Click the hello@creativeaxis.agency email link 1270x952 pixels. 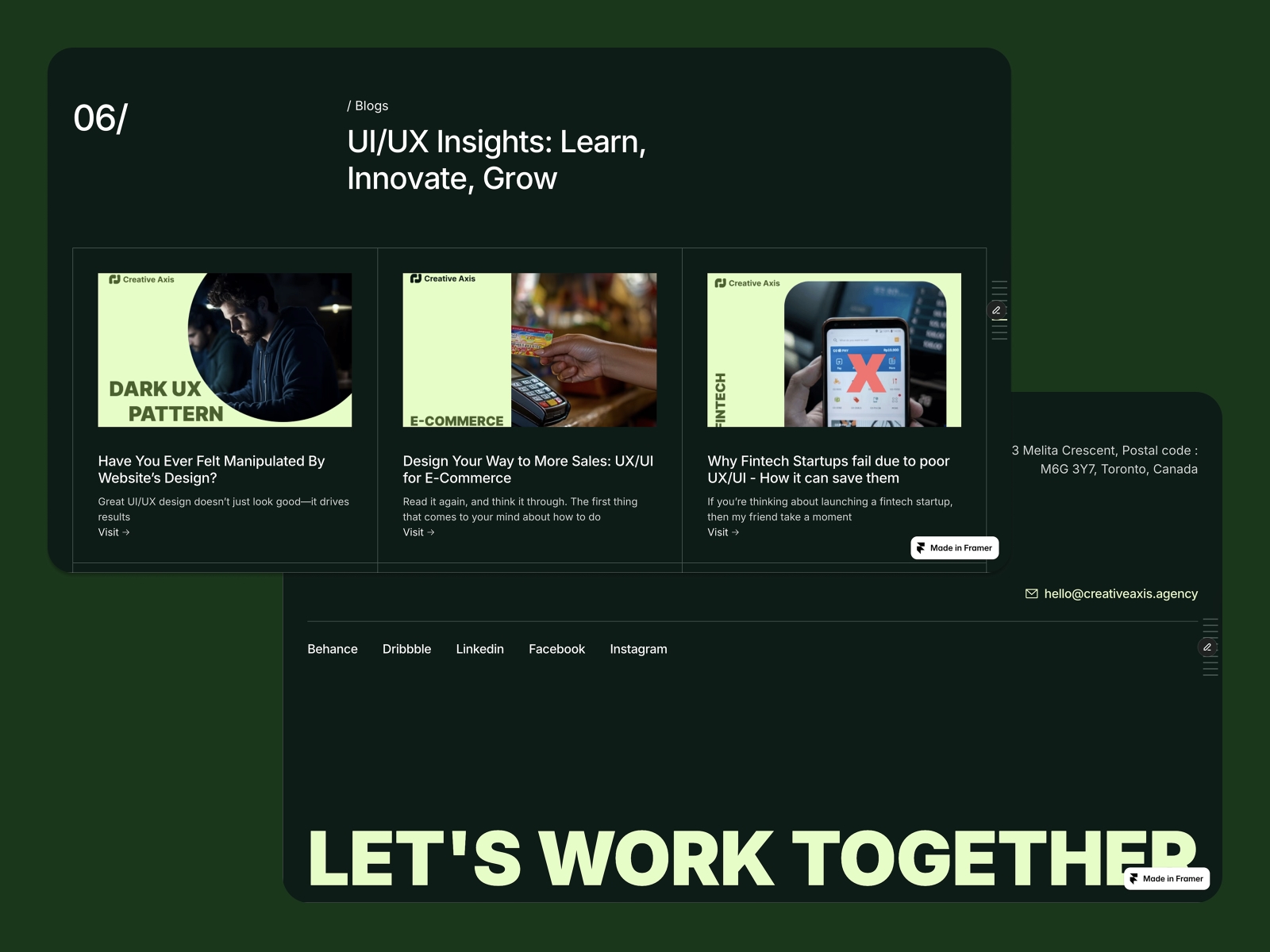pos(1122,593)
